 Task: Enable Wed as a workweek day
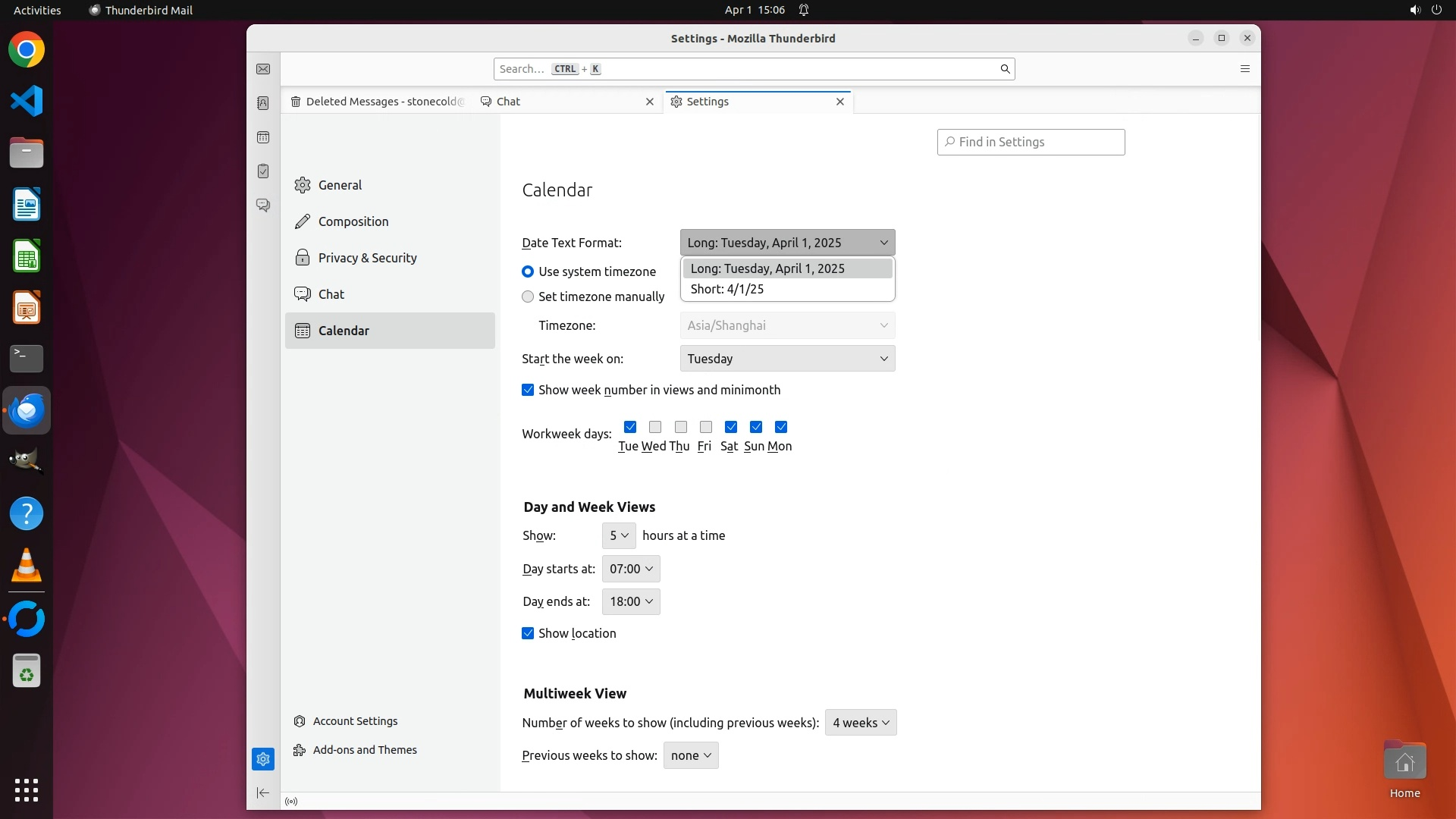point(655,427)
